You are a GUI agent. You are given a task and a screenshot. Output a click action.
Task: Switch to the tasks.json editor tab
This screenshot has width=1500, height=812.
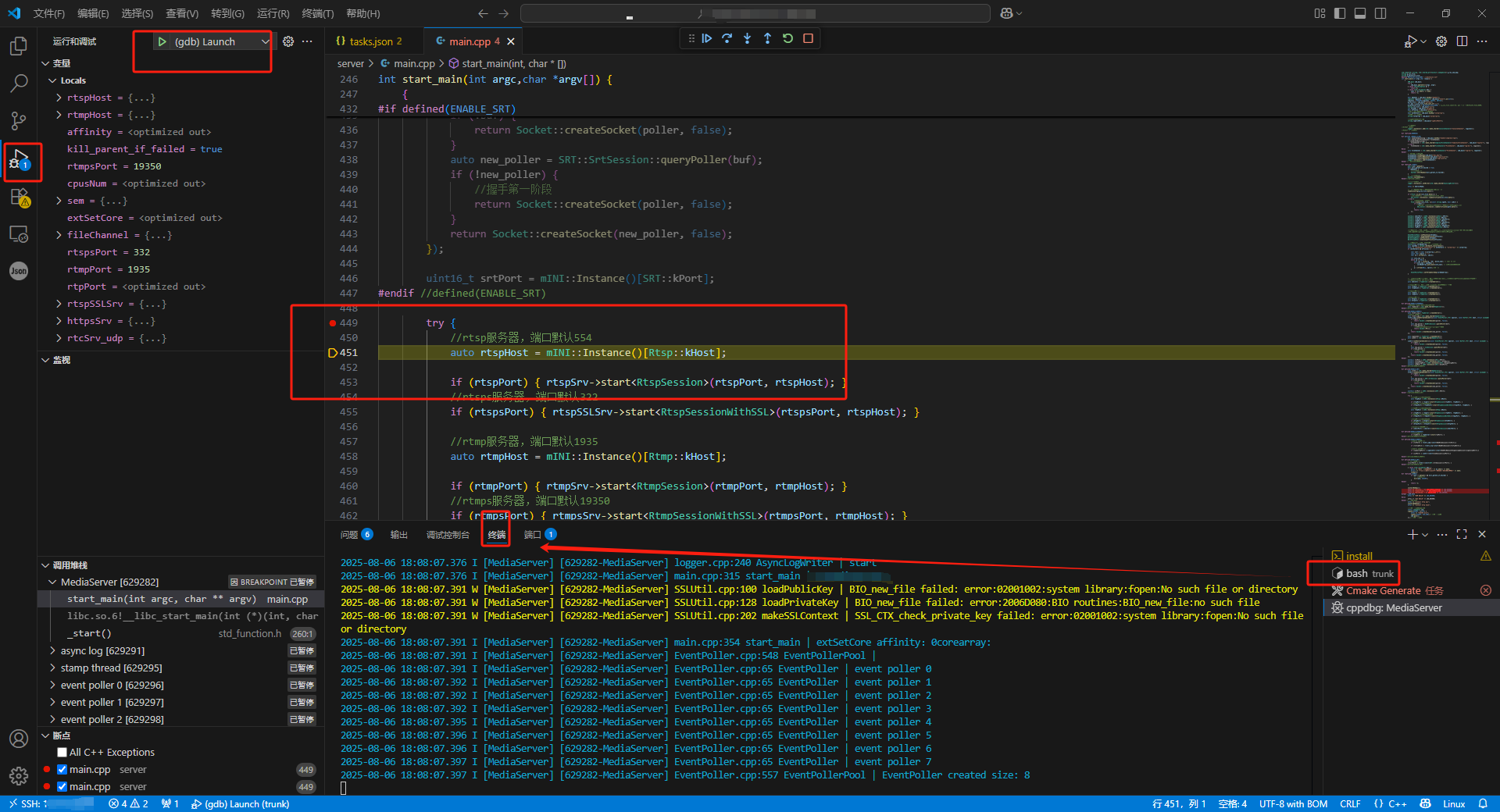tap(370, 41)
